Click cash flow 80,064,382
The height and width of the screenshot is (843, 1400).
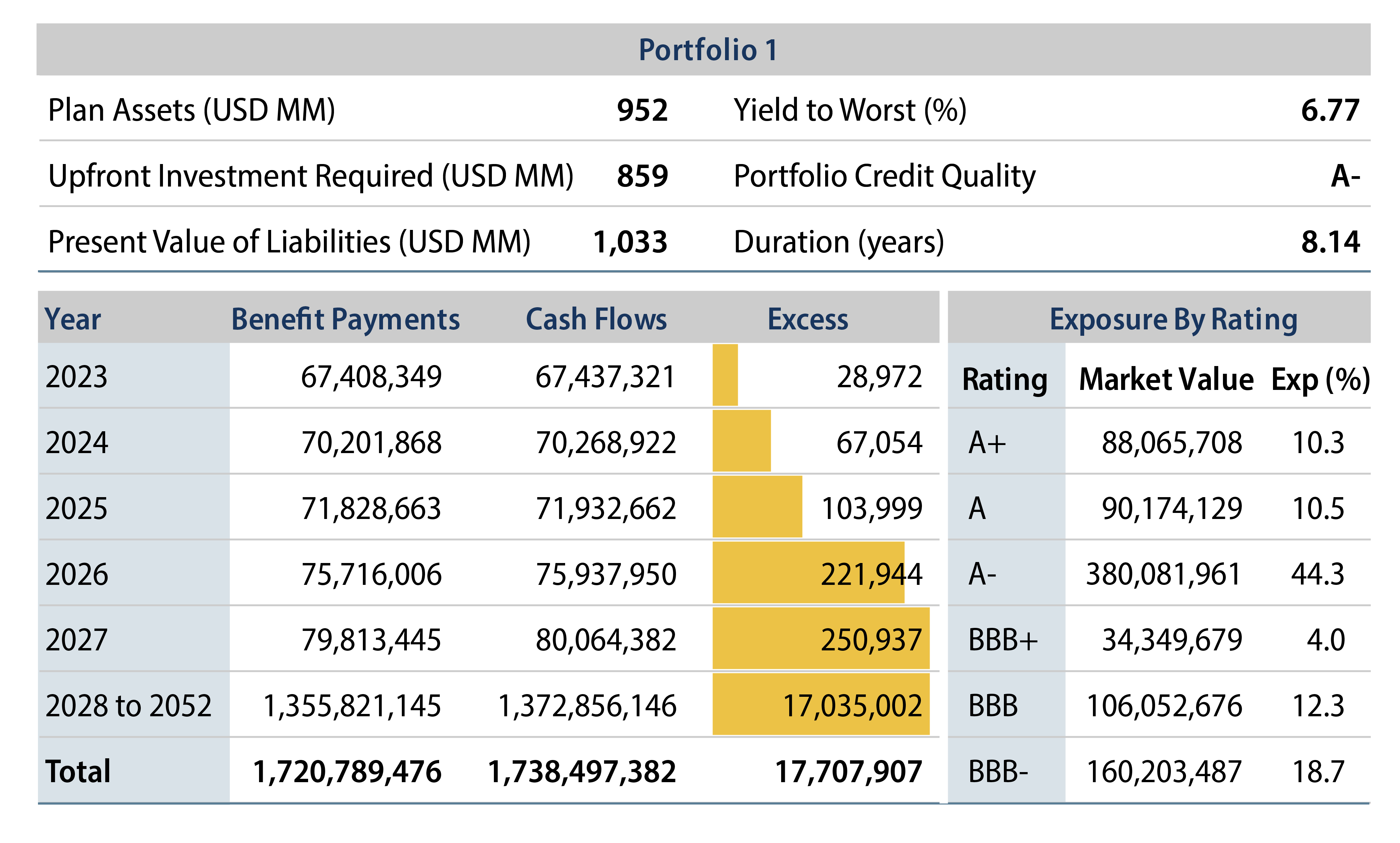click(x=606, y=641)
